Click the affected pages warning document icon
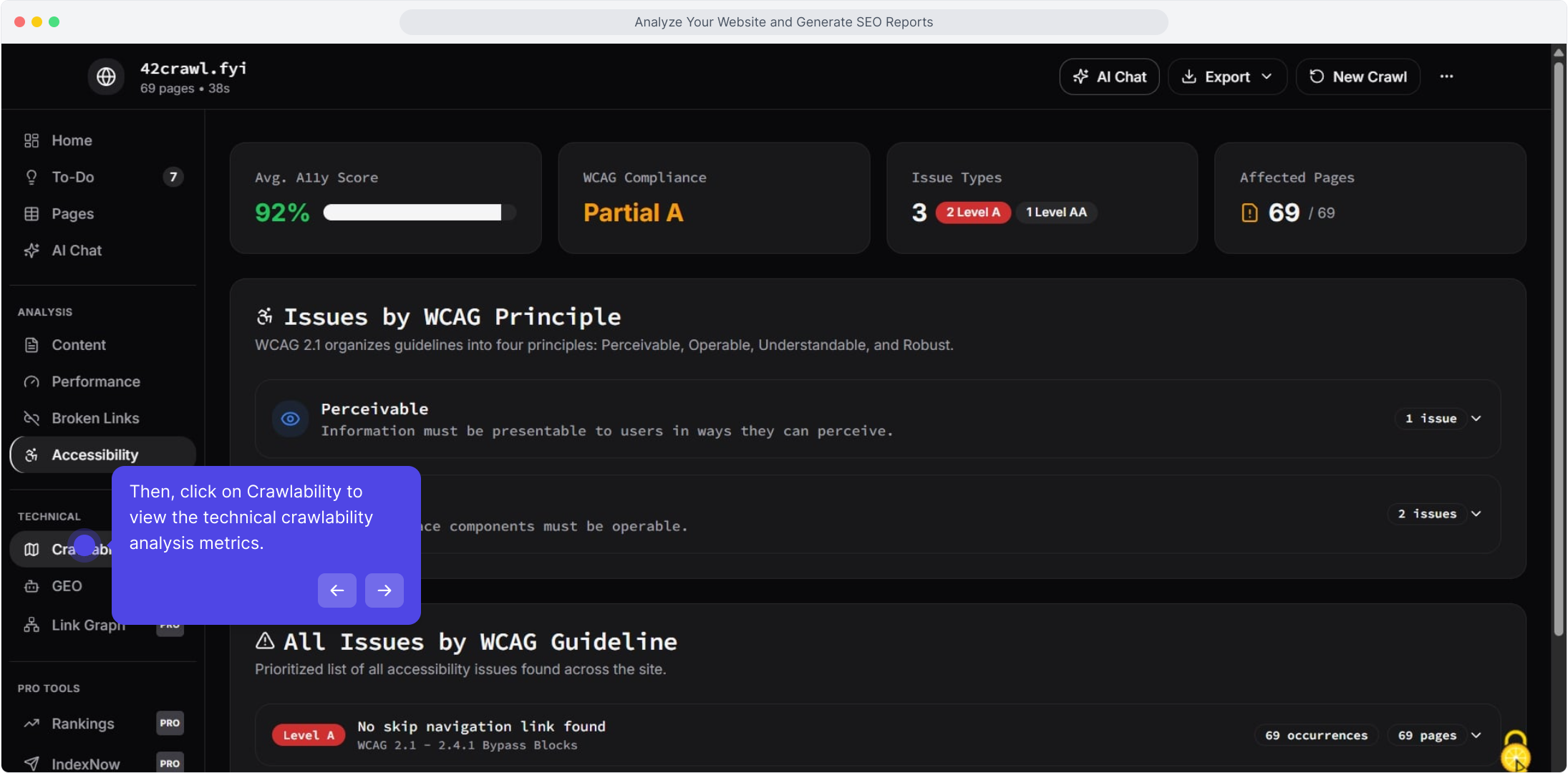Image resolution: width=1568 pixels, height=773 pixels. 1249,213
